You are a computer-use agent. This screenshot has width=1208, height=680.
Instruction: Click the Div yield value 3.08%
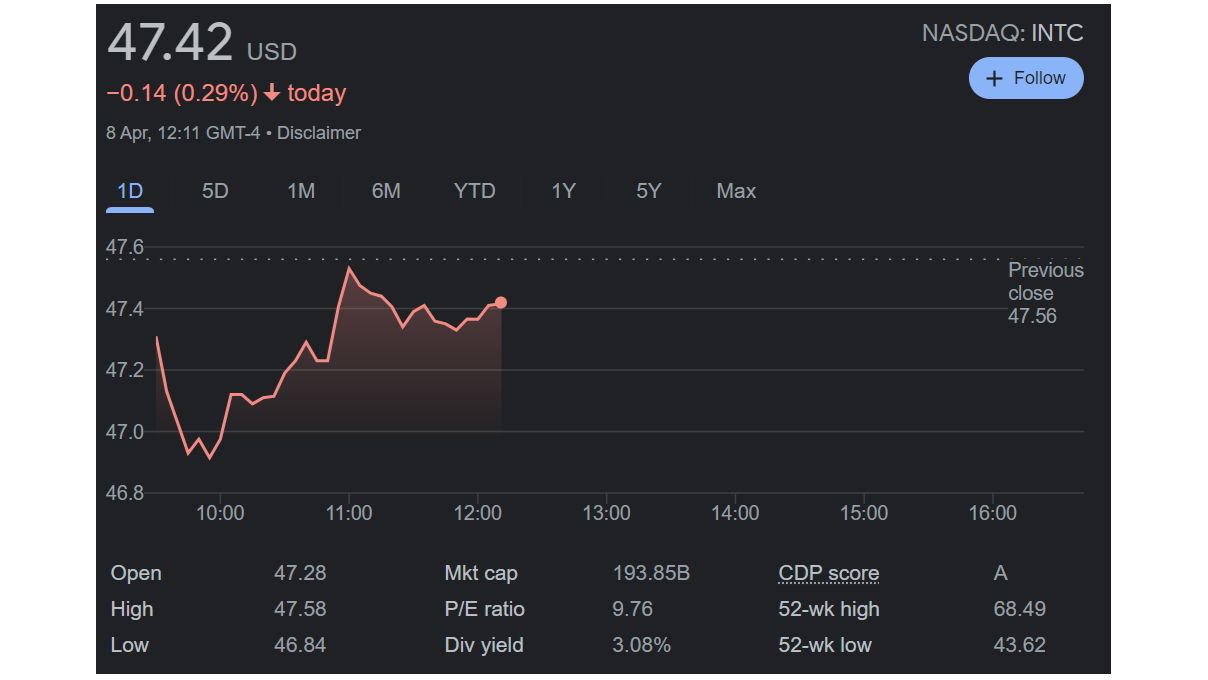(x=641, y=645)
